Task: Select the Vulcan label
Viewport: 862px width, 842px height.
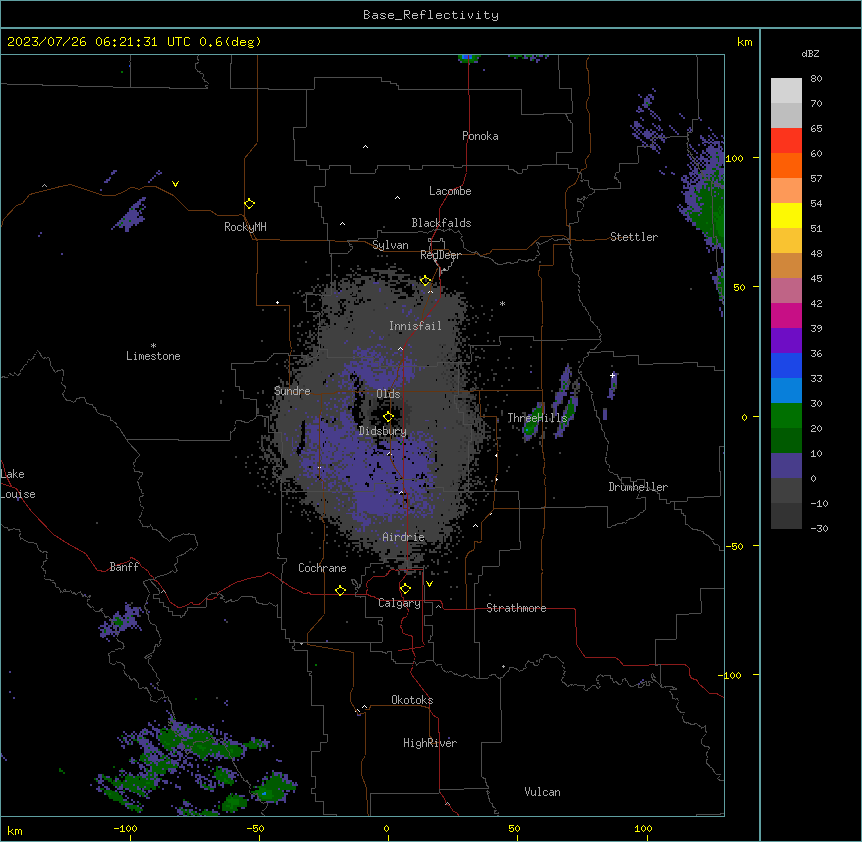Action: pos(543,792)
